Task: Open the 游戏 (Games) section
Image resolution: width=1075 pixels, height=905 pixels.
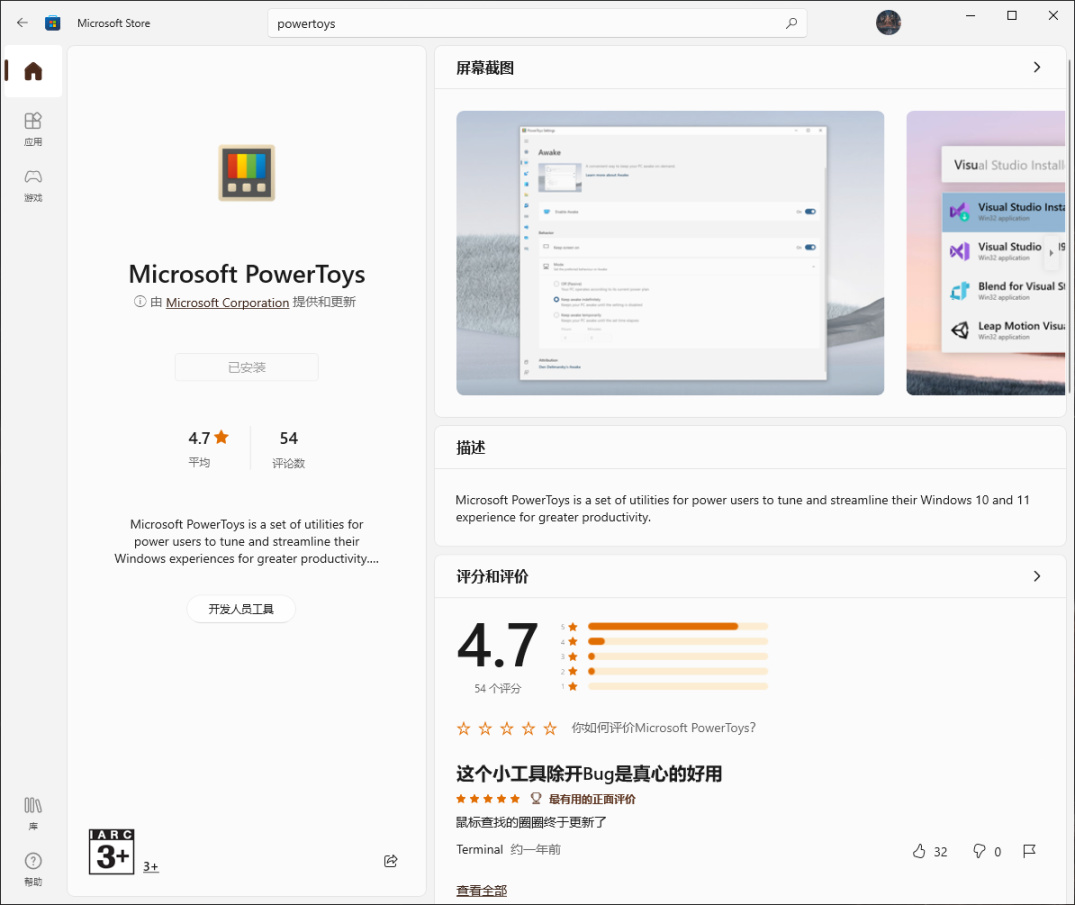Action: coord(33,185)
